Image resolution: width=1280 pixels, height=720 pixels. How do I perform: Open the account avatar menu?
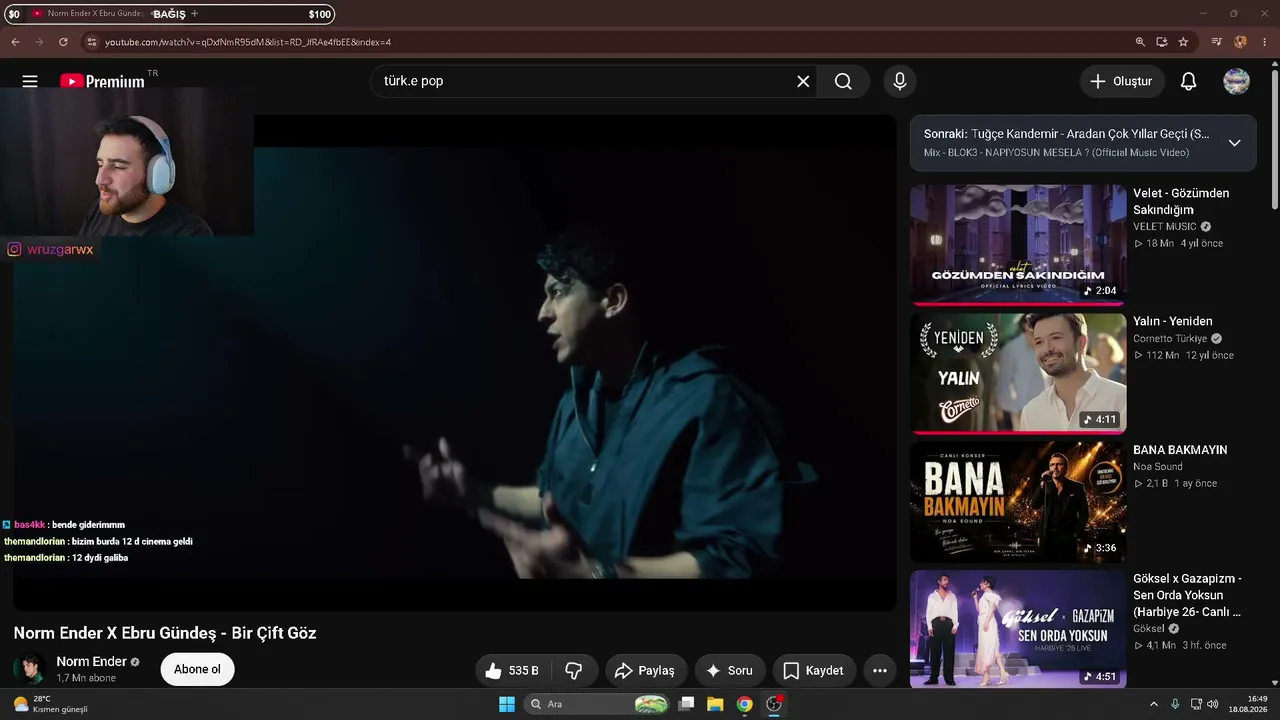point(1237,81)
